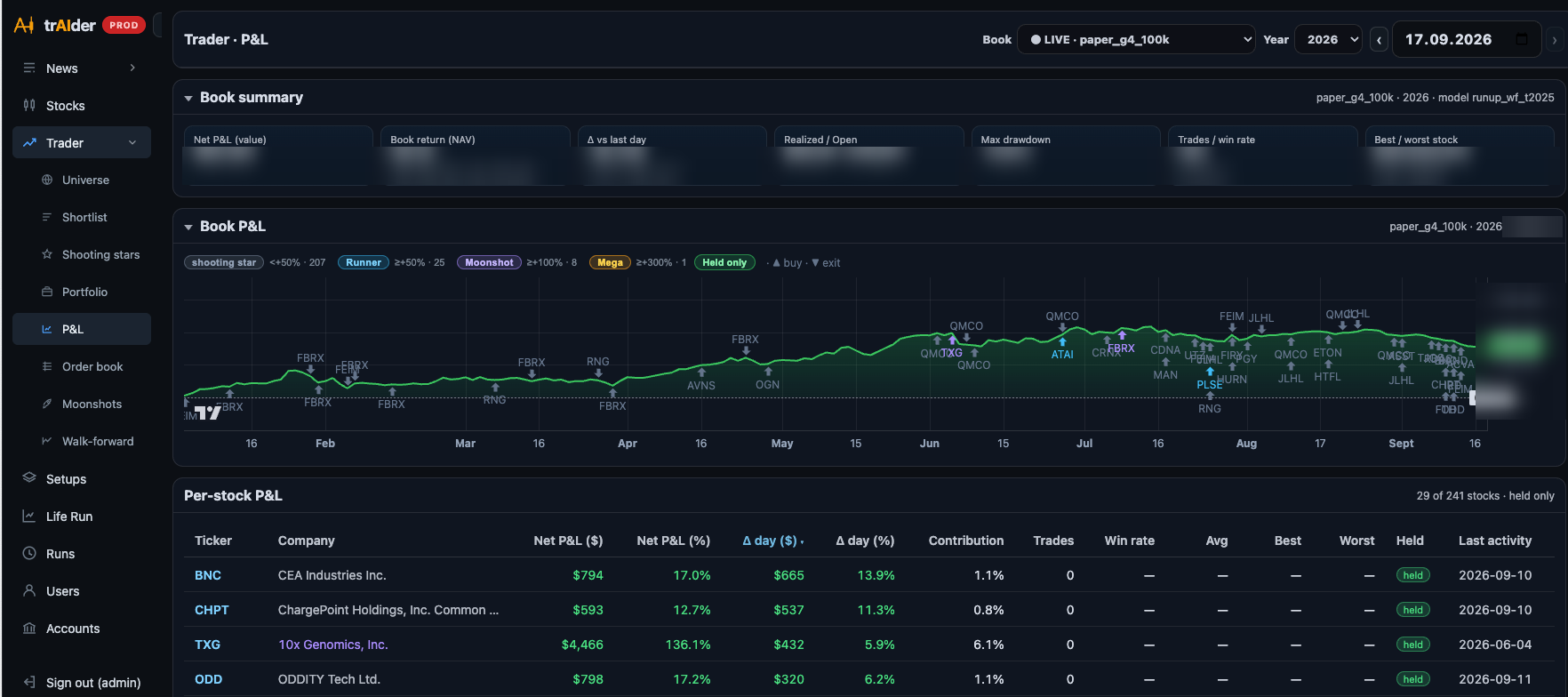The image size is (1568, 697).
Task: Toggle the Held only filter
Action: pos(724,262)
